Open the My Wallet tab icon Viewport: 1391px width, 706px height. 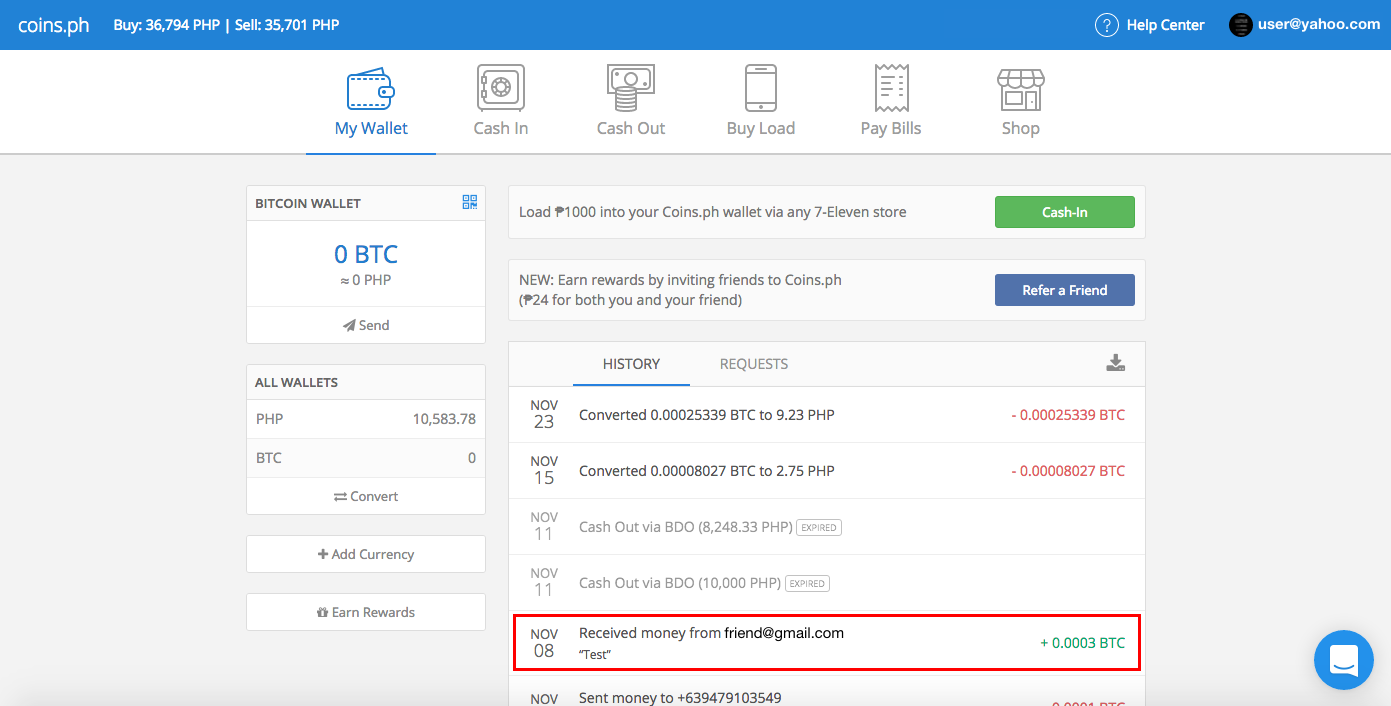[371, 89]
